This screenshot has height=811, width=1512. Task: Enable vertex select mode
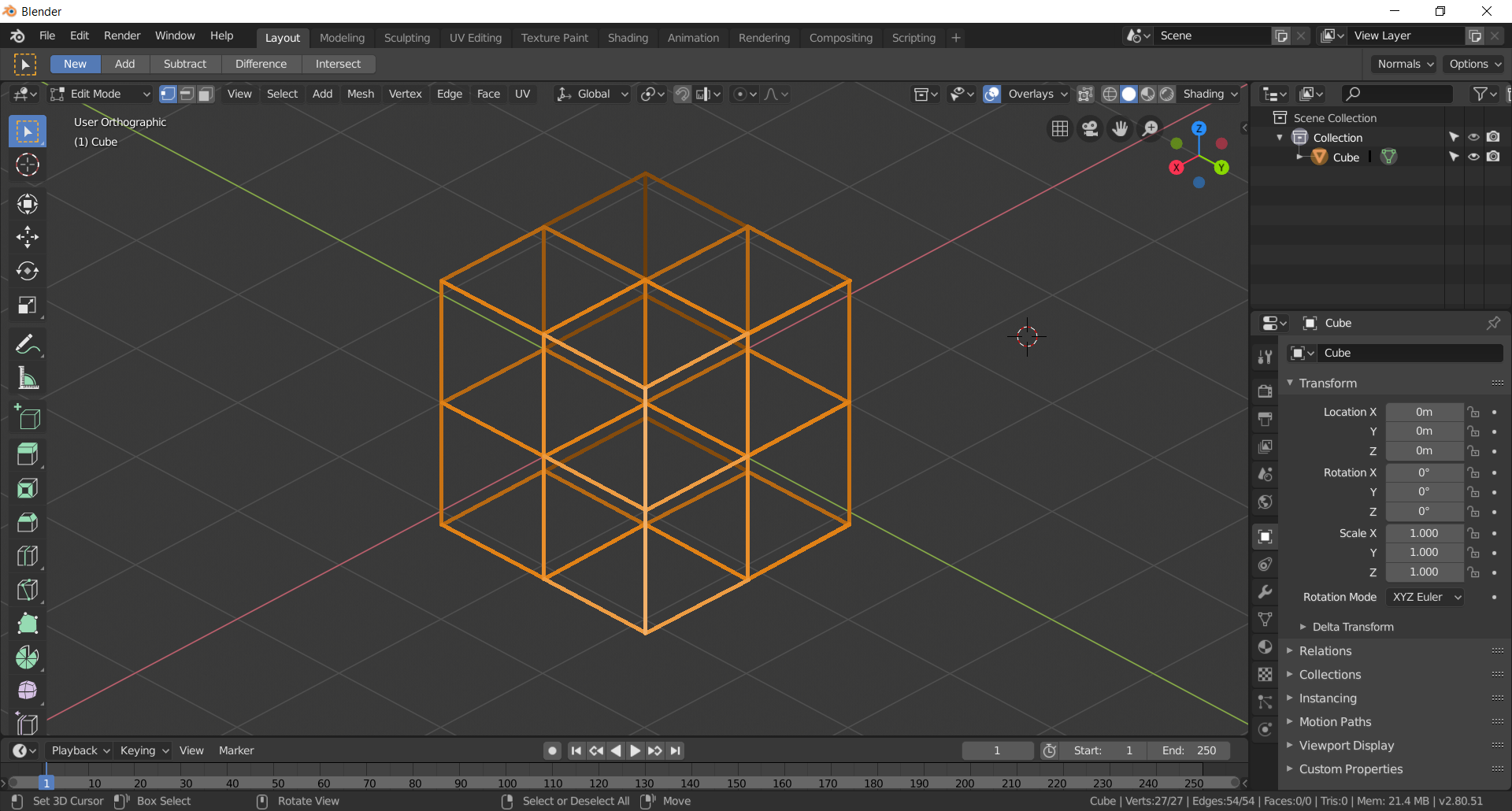click(168, 94)
